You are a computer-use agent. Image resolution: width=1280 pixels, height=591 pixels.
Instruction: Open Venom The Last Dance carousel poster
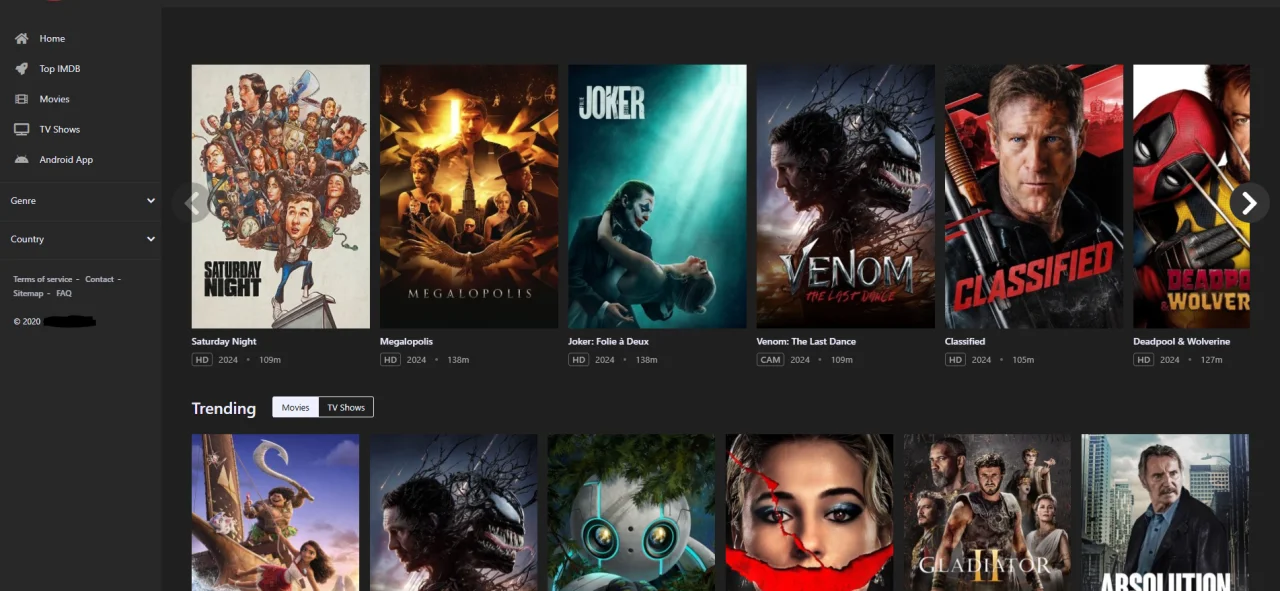pos(846,196)
